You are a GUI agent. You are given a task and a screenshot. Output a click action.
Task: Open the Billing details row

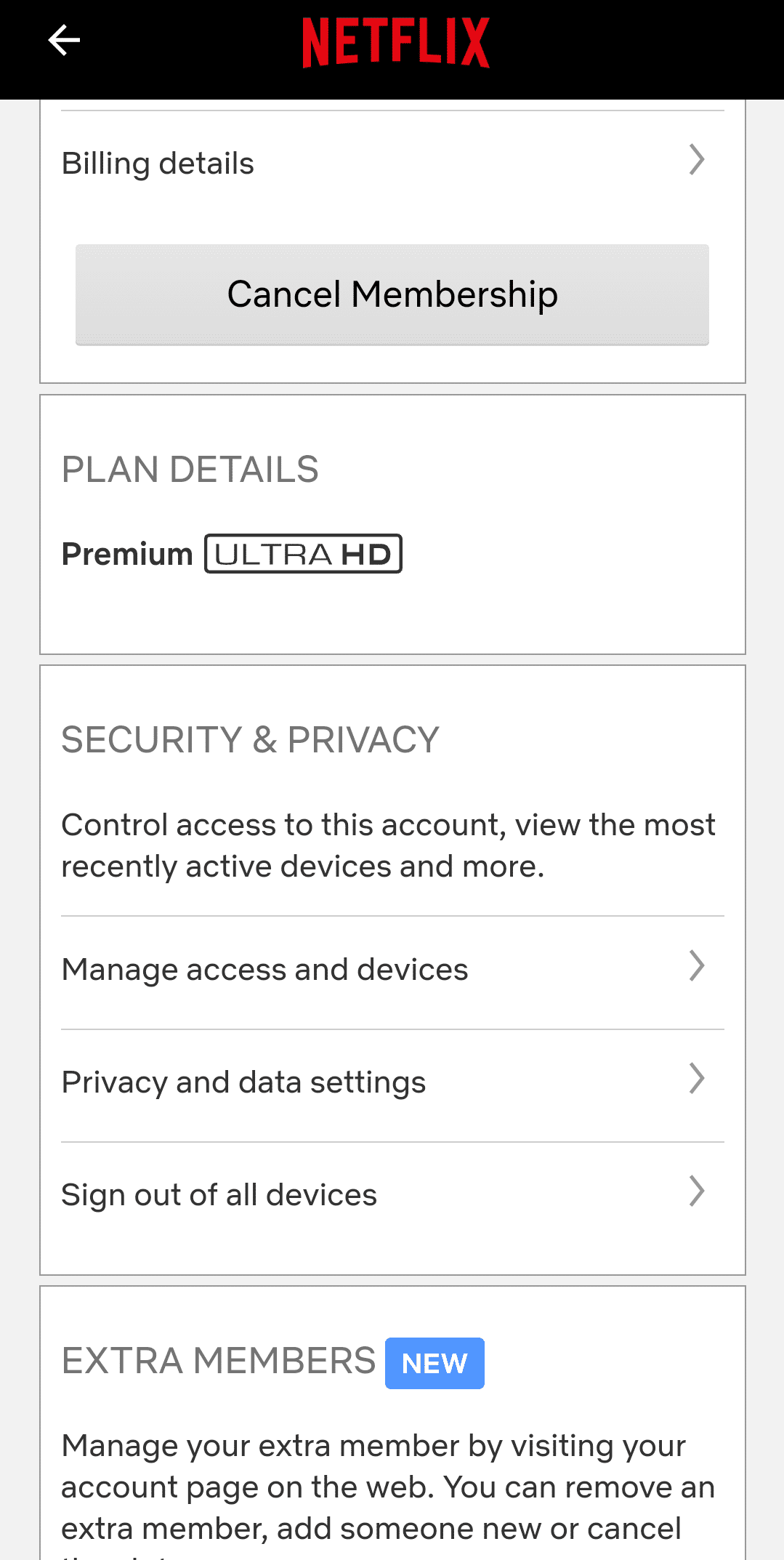tap(158, 164)
